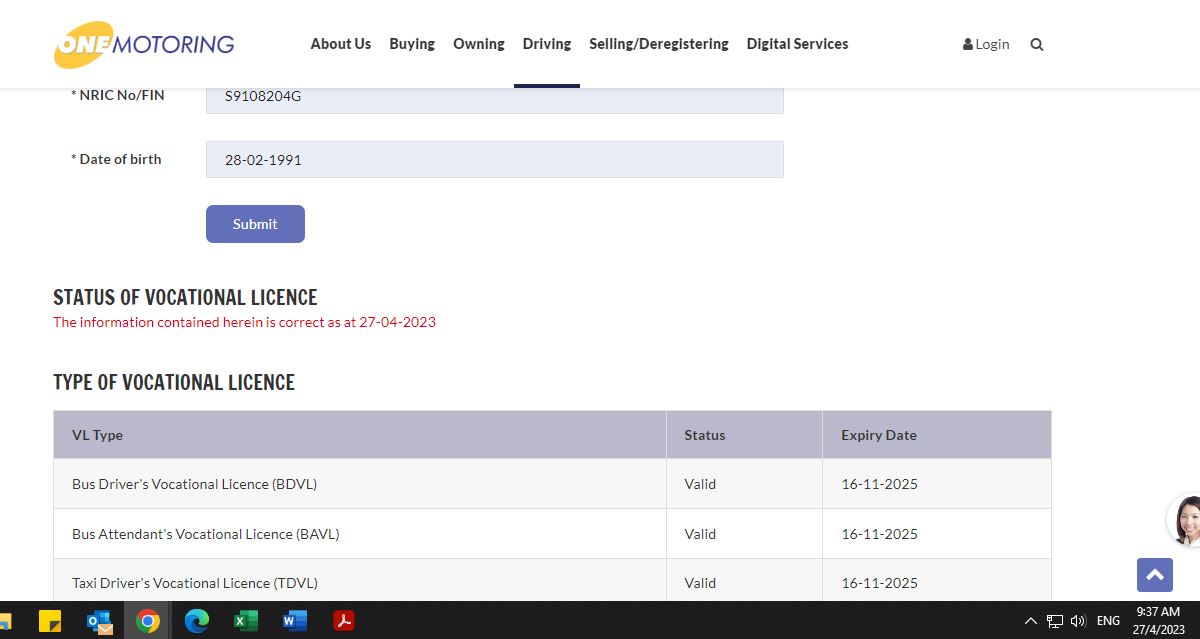
Task: Open the Digital Services menu
Action: coord(797,44)
